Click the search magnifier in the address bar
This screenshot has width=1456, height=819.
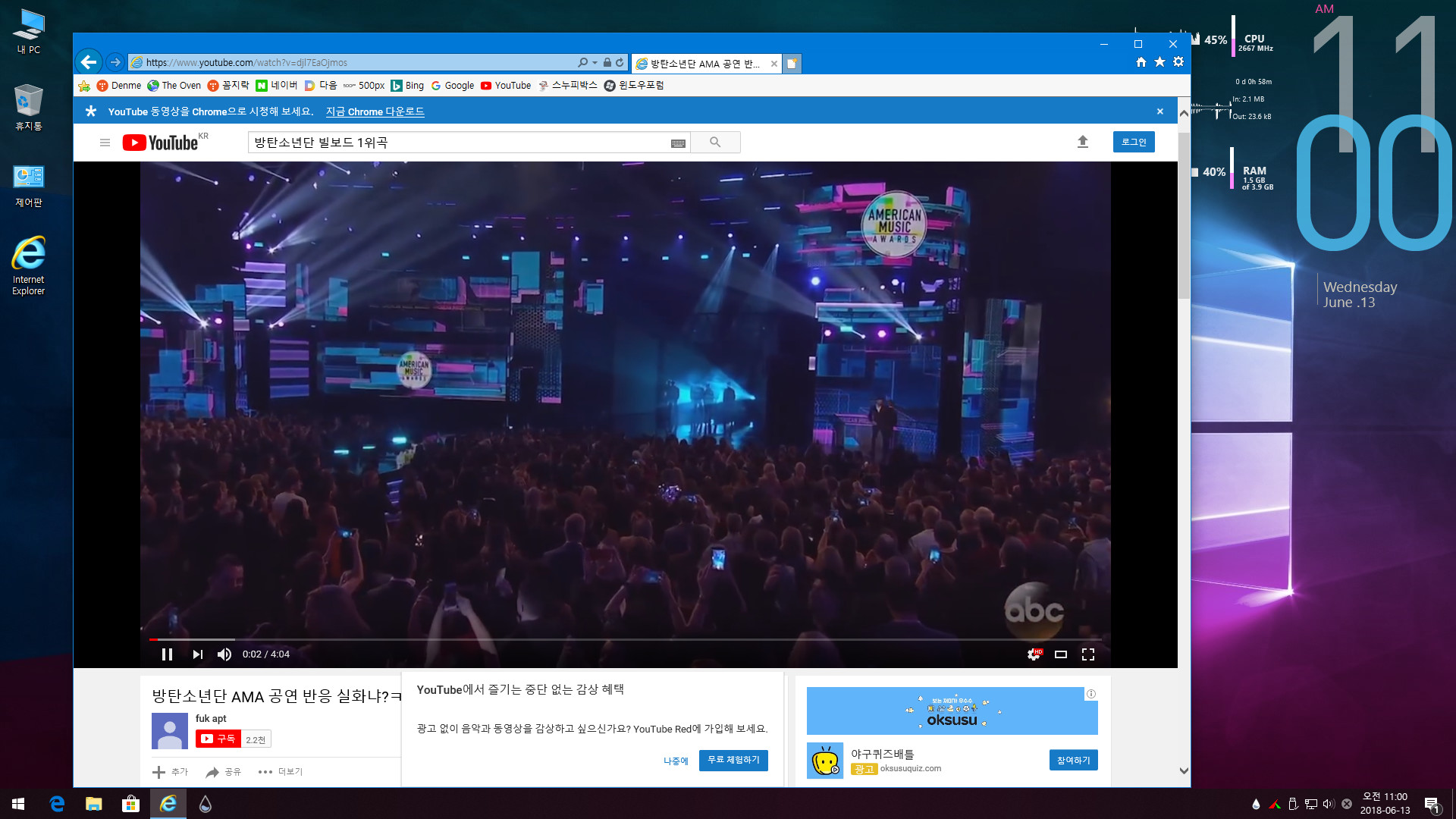tap(582, 62)
